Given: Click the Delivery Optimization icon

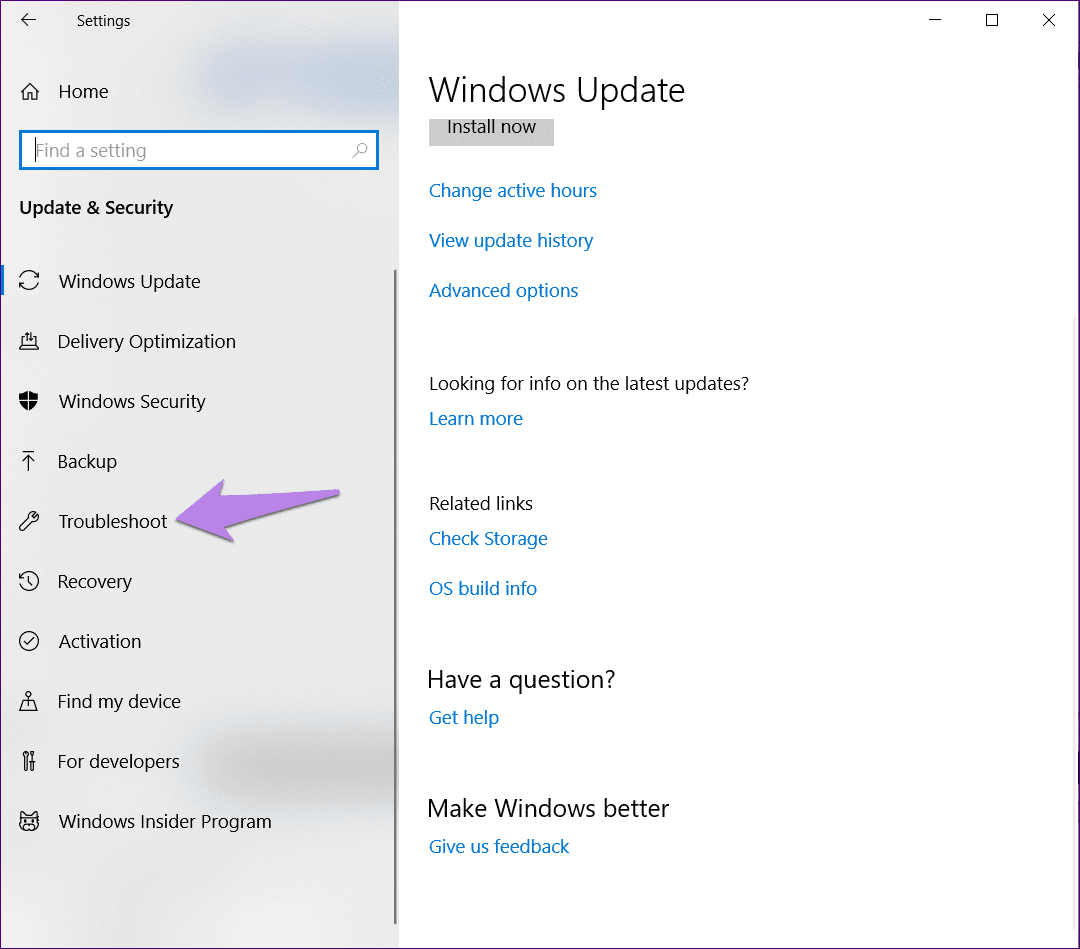Looking at the screenshot, I should point(29,341).
